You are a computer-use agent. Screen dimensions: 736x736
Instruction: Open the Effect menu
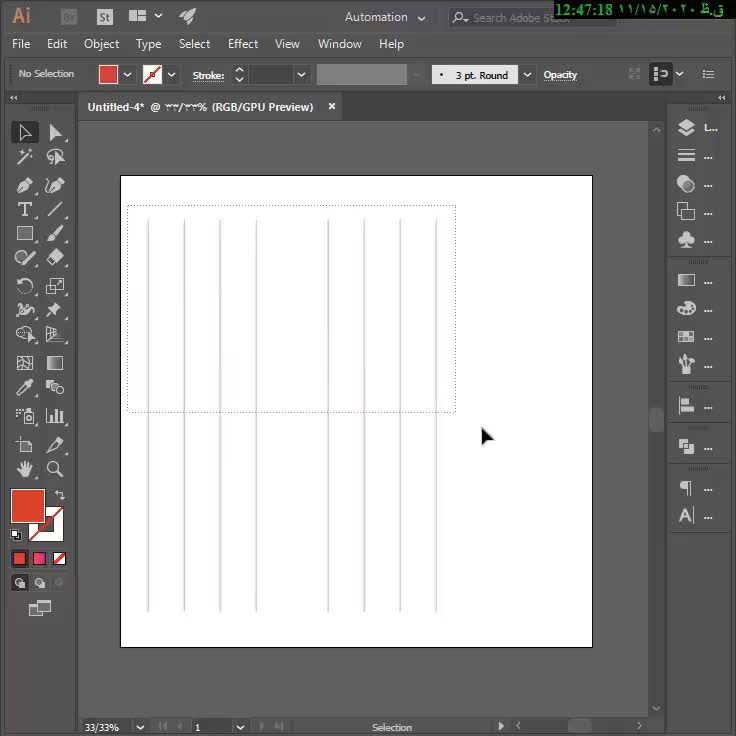click(243, 44)
